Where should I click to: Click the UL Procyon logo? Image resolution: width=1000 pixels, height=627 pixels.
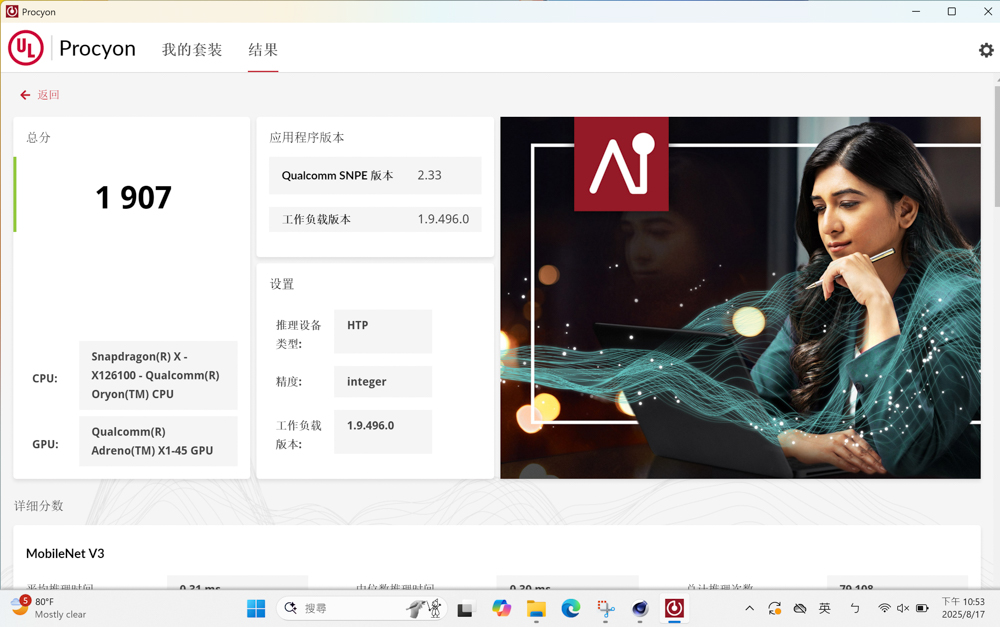26,48
